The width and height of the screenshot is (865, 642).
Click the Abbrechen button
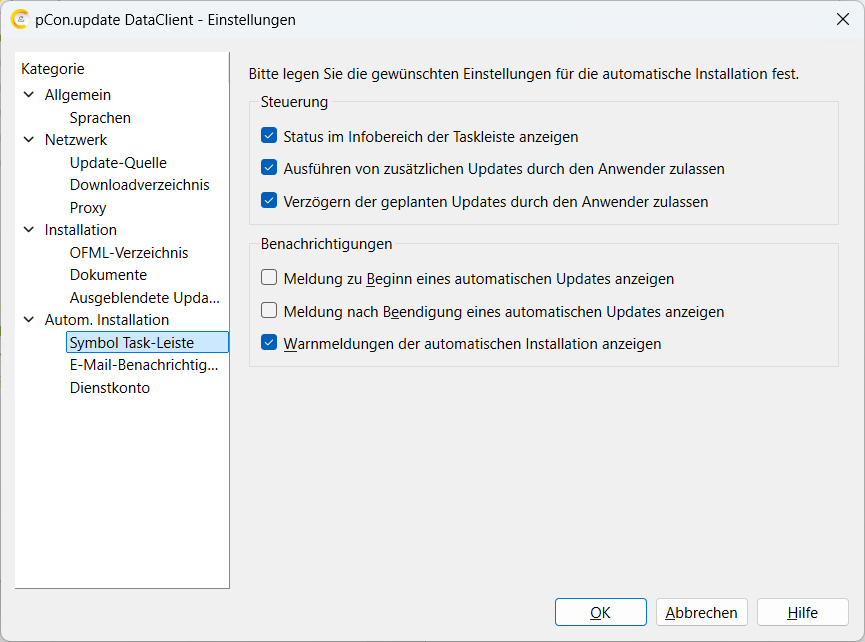[x=701, y=612]
